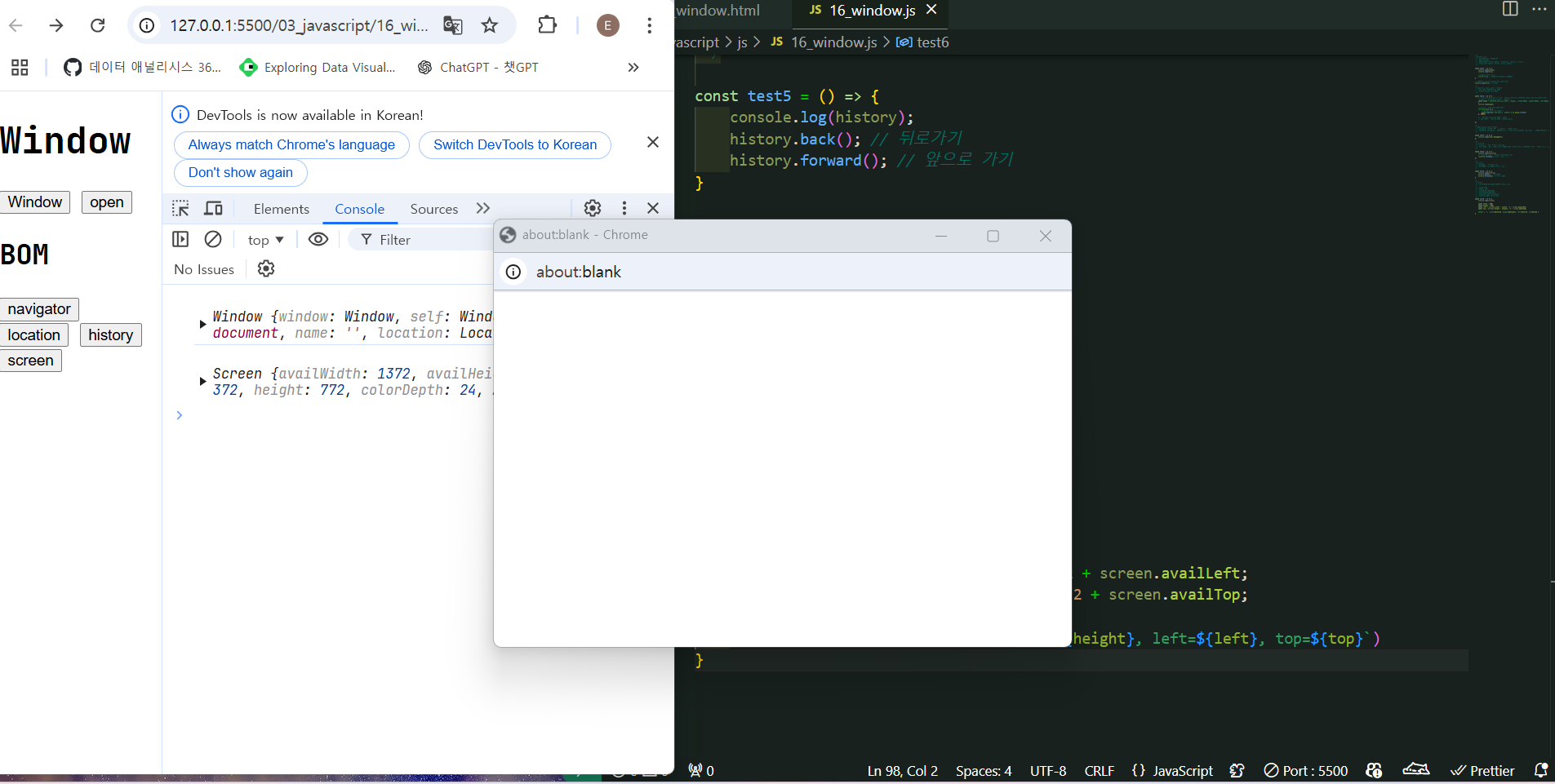Open Chrome's three-dot menu

click(650, 25)
